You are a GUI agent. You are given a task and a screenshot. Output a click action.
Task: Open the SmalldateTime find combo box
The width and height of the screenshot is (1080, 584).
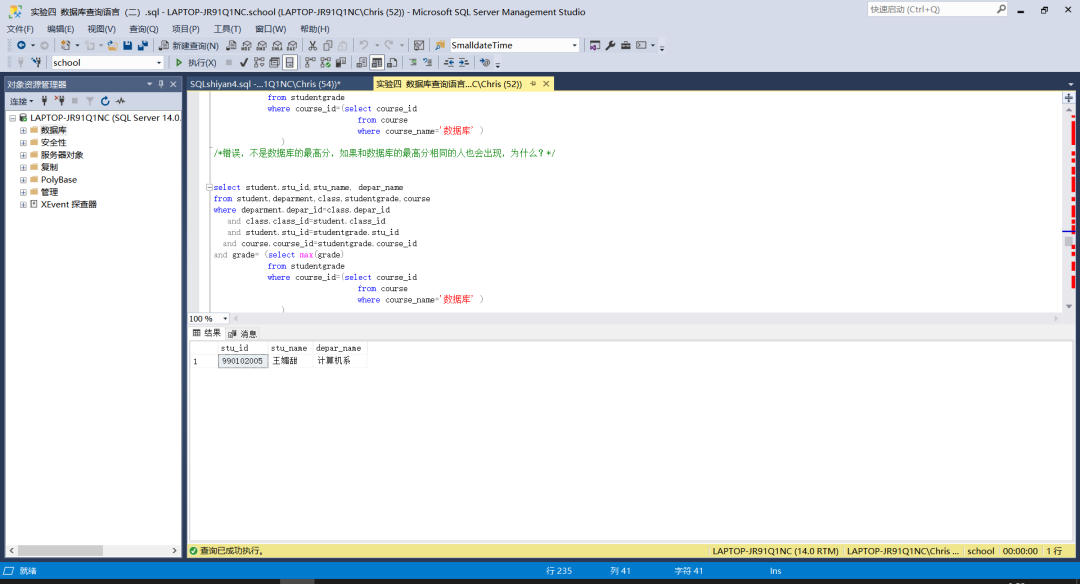tap(574, 45)
